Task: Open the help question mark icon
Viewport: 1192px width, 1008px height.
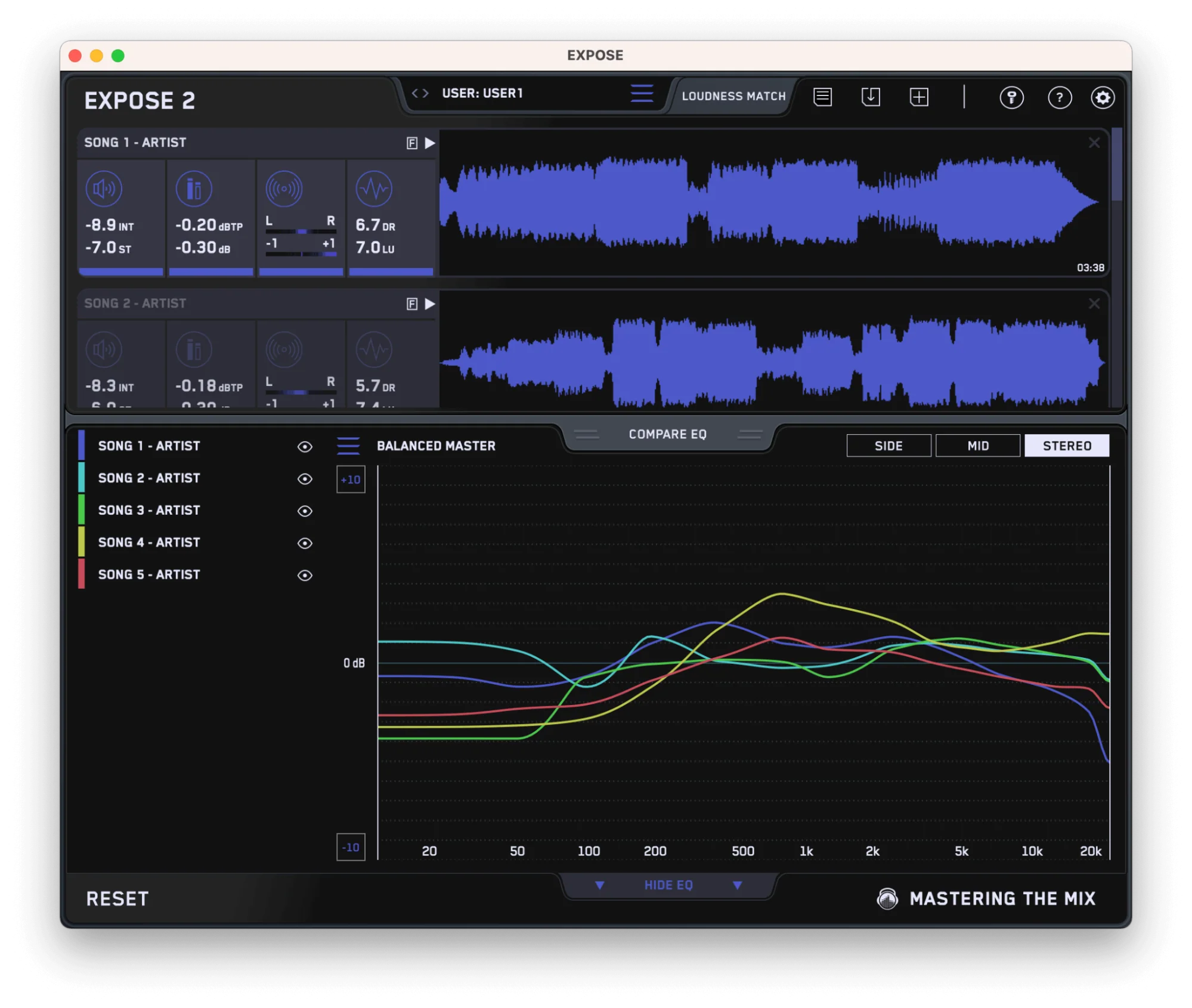Action: (1060, 97)
